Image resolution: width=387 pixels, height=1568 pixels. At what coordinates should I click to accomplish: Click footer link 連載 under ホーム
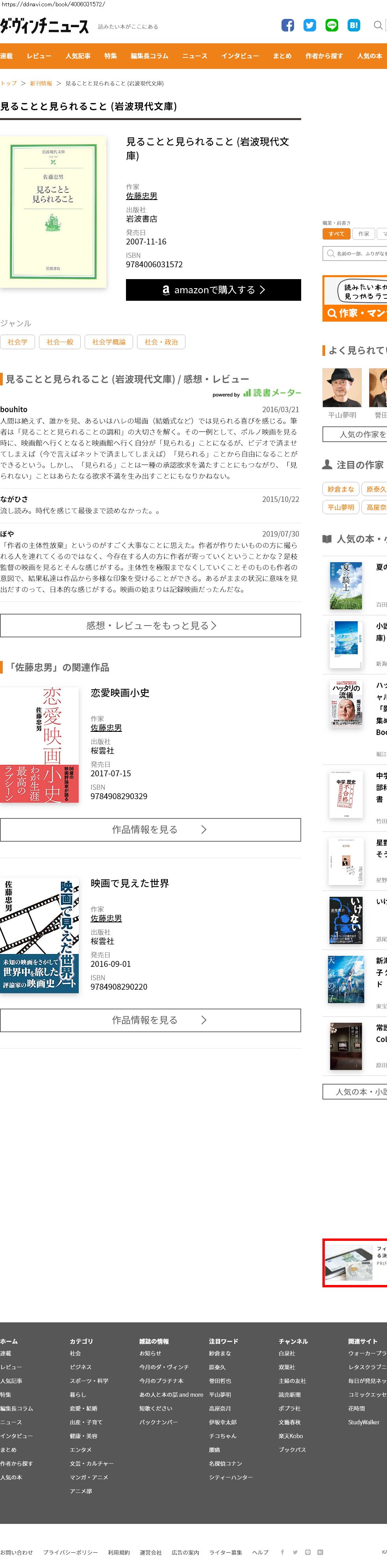click(x=6, y=1353)
